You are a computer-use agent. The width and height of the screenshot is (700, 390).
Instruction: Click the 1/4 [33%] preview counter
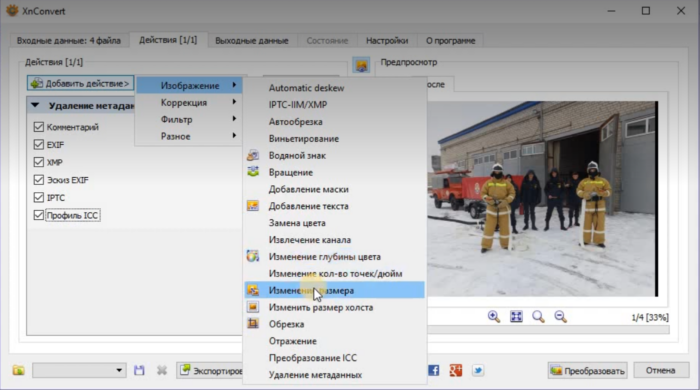(650, 317)
